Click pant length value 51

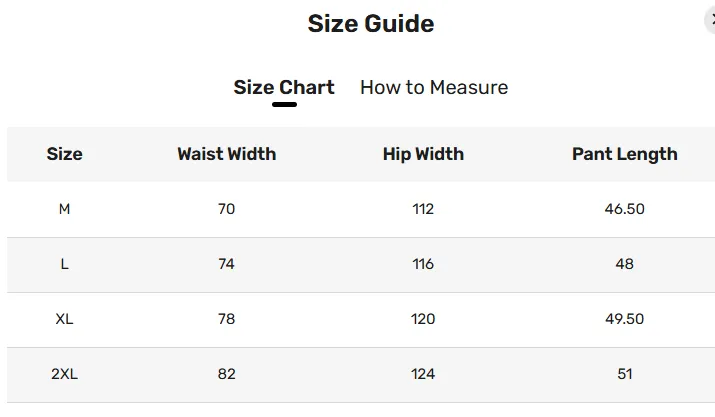click(625, 374)
